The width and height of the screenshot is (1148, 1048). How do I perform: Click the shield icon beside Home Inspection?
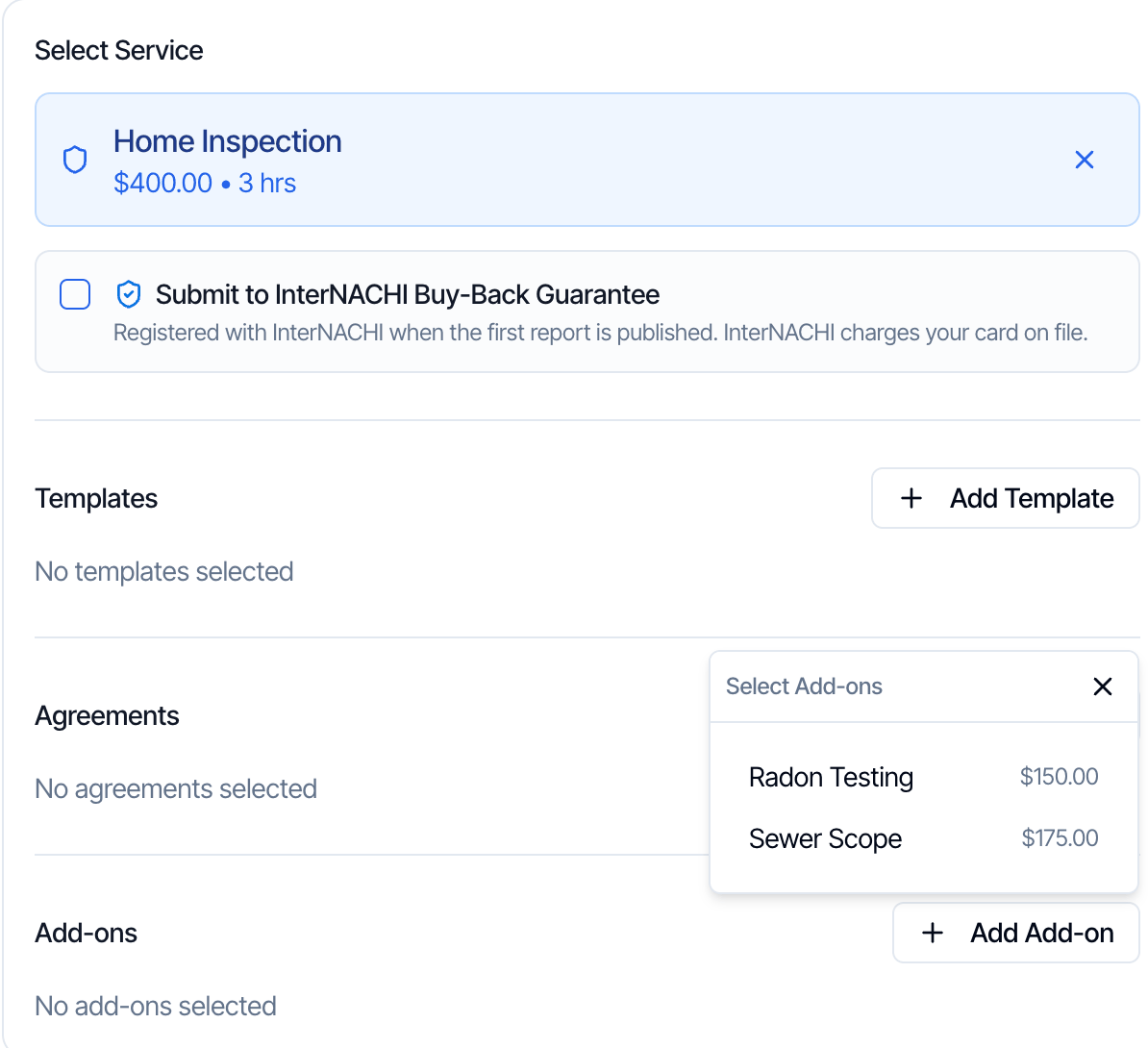(75, 160)
